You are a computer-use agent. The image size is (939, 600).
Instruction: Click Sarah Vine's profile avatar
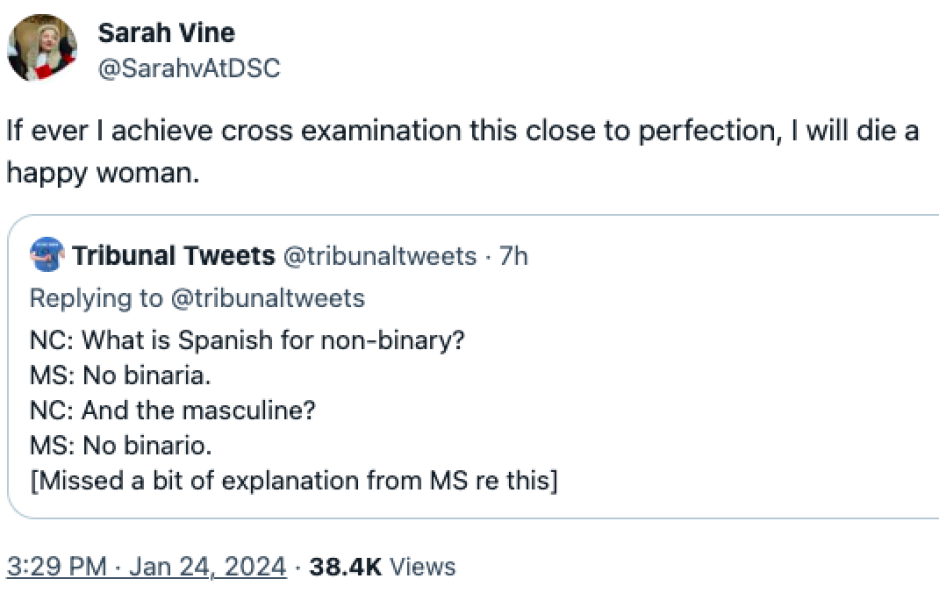[42, 47]
